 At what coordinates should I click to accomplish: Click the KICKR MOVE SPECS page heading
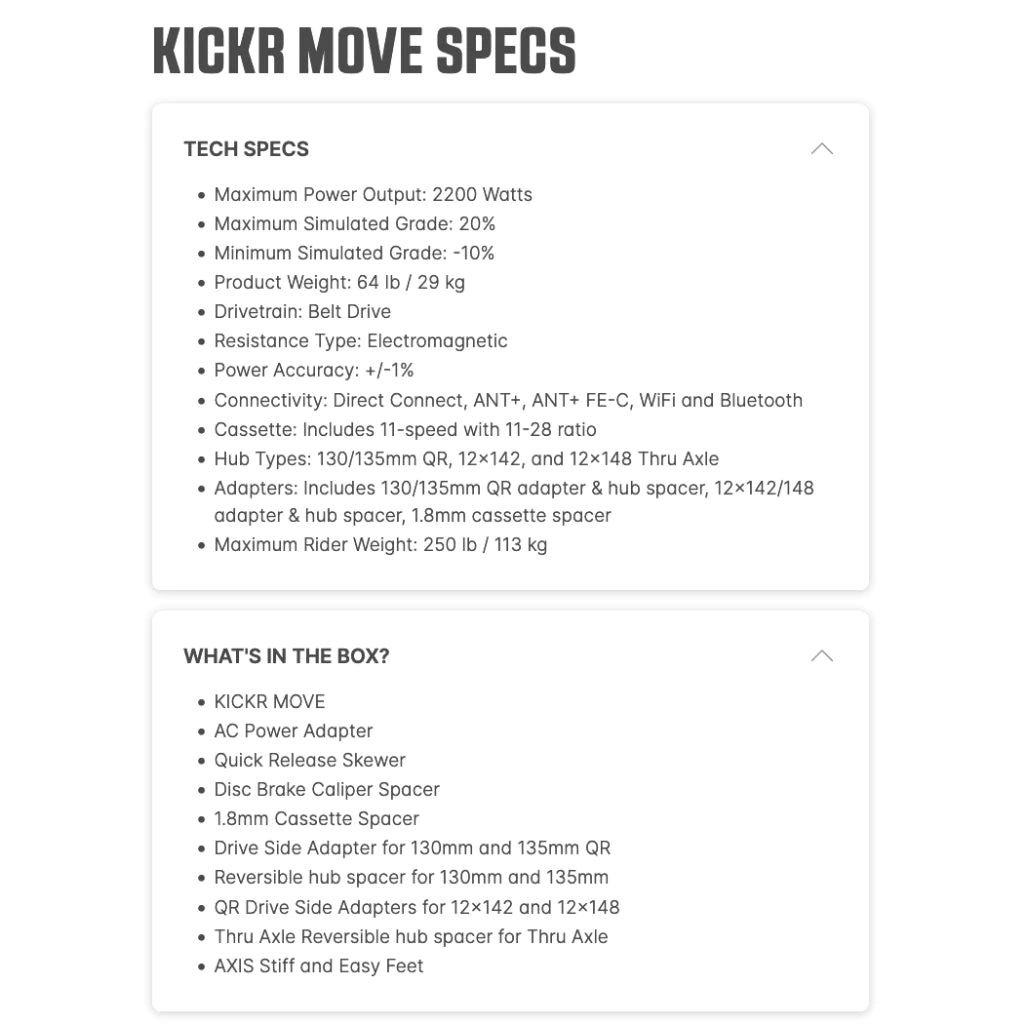[x=364, y=52]
